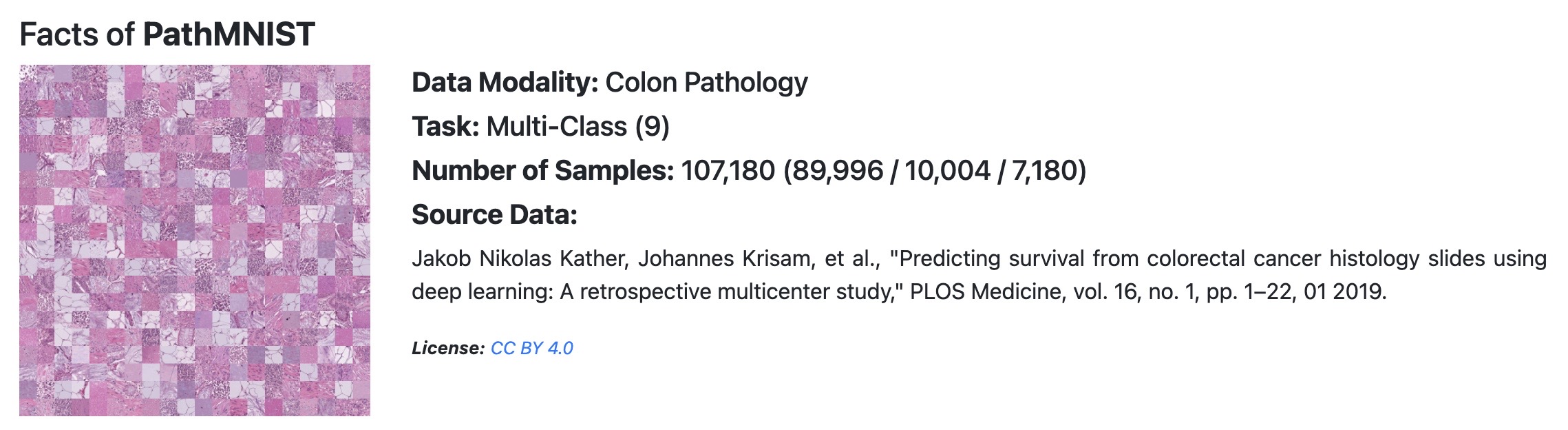This screenshot has height=430, width=1568.
Task: Click the bold PathMNIST word in heading
Action: (x=229, y=34)
